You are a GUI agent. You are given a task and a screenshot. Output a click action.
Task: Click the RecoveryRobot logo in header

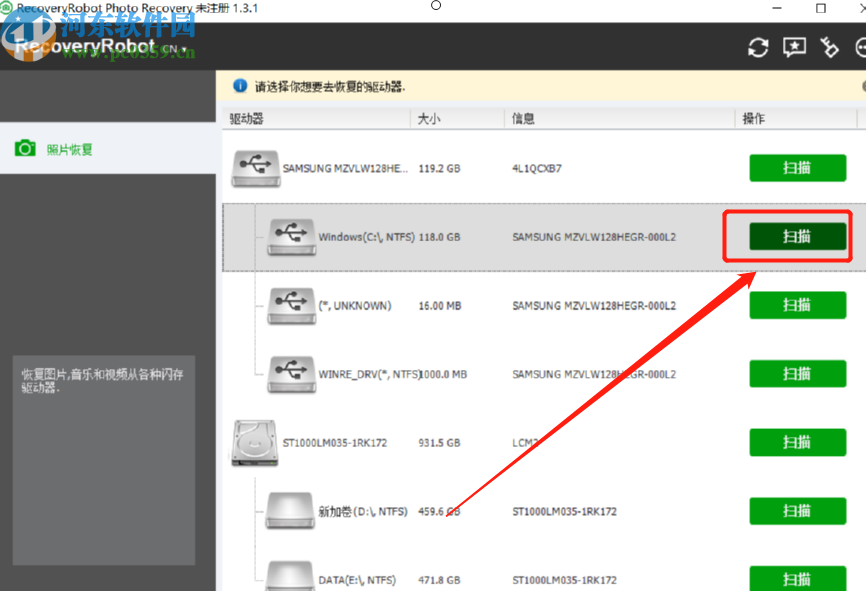[x=85, y=46]
